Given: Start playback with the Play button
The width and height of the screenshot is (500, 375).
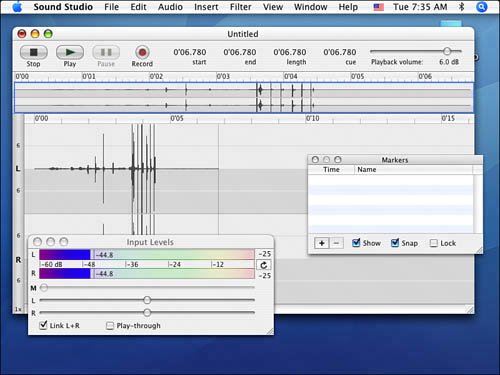Looking at the screenshot, I should (x=70, y=52).
